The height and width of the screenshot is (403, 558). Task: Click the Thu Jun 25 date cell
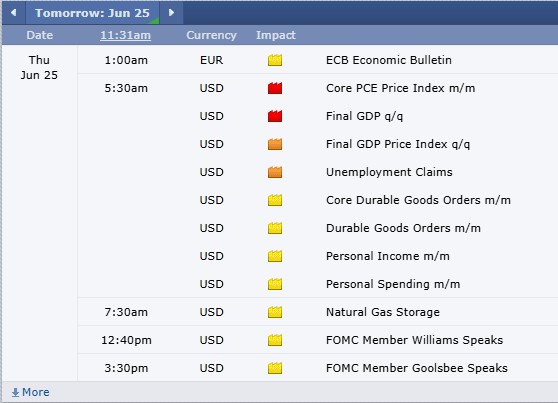point(39,67)
